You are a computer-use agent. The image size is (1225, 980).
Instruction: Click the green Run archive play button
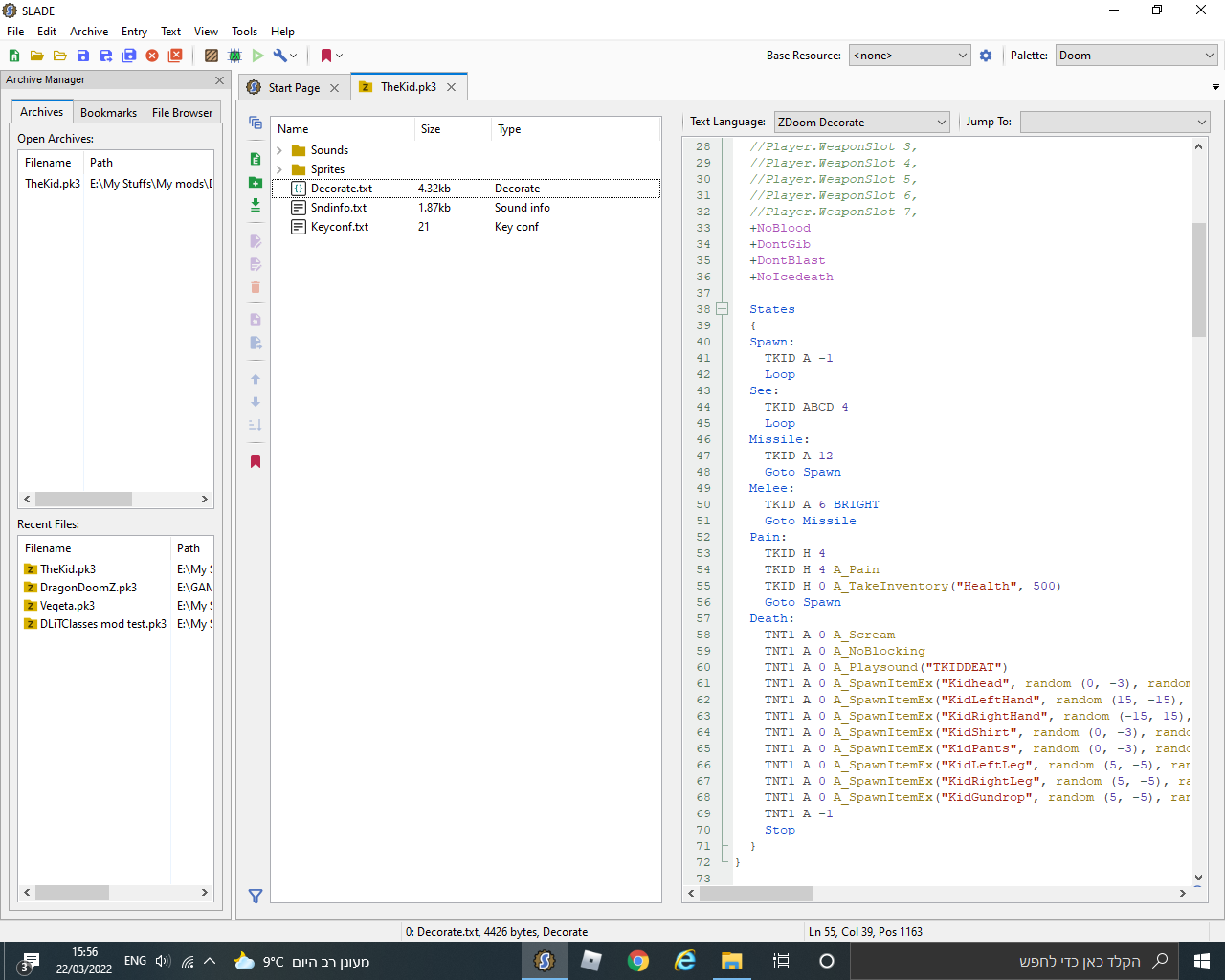[x=257, y=56]
